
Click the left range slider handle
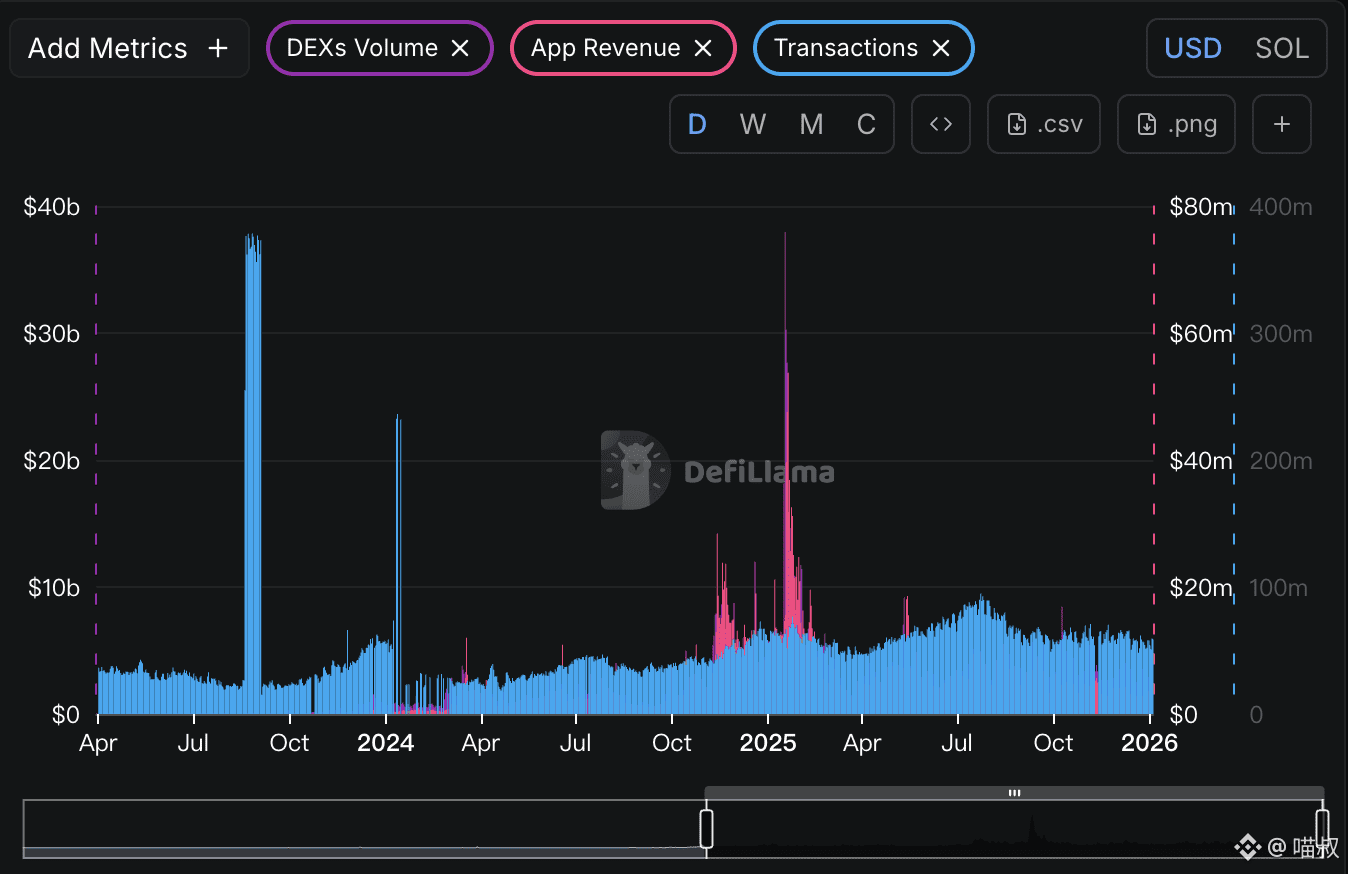click(x=706, y=828)
